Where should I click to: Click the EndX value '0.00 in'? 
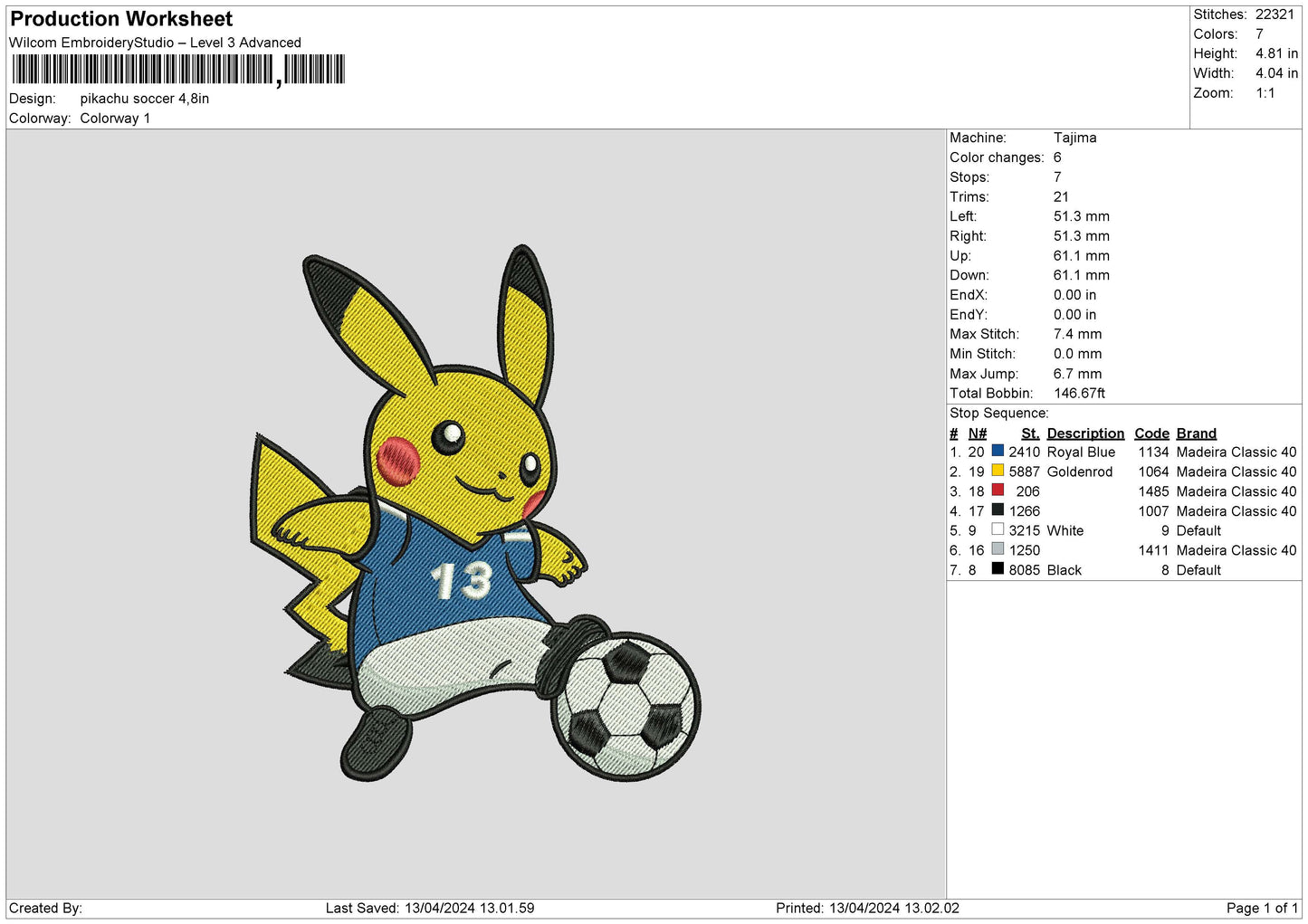[x=1074, y=295]
